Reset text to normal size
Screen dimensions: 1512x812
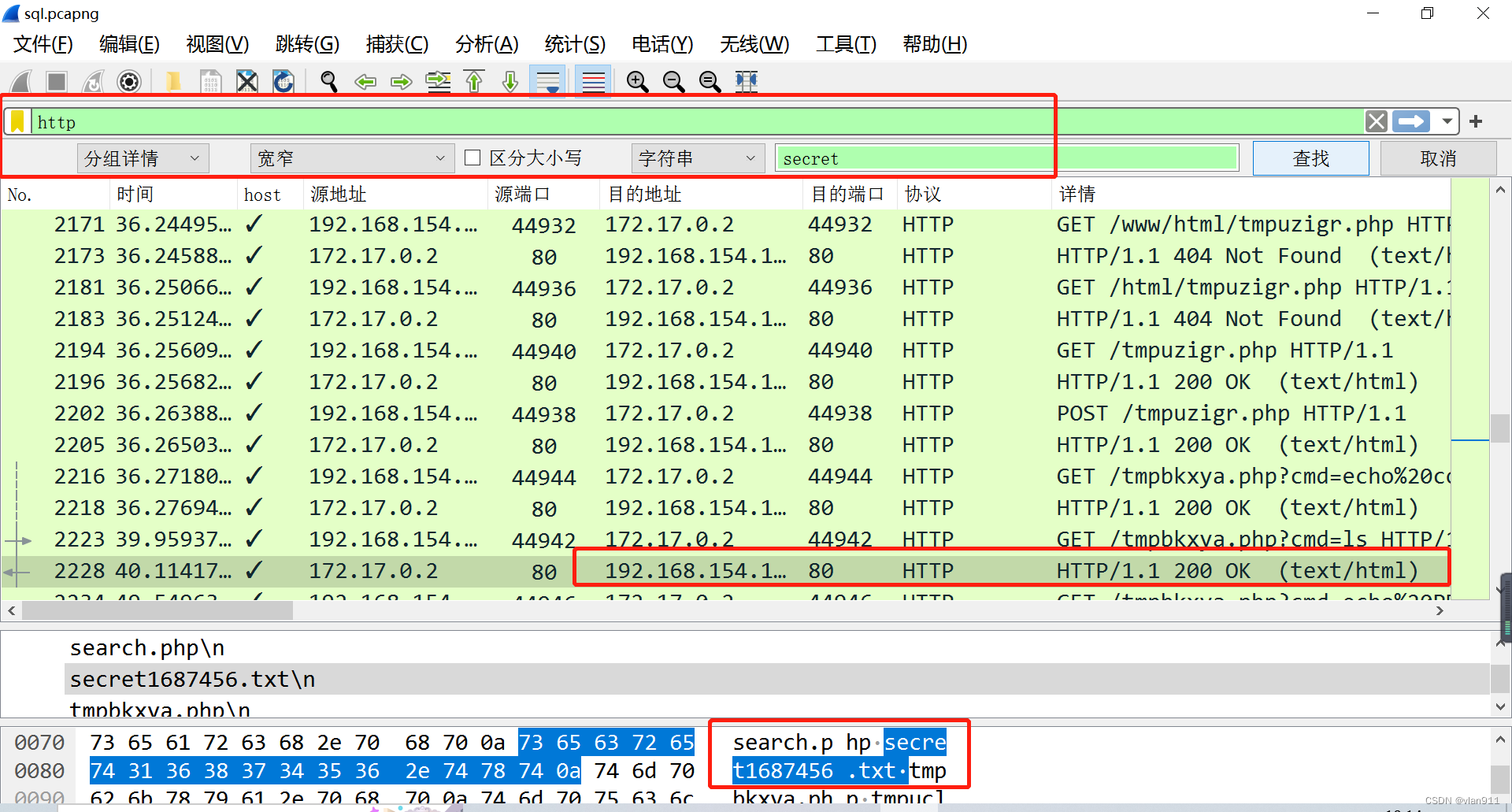710,81
